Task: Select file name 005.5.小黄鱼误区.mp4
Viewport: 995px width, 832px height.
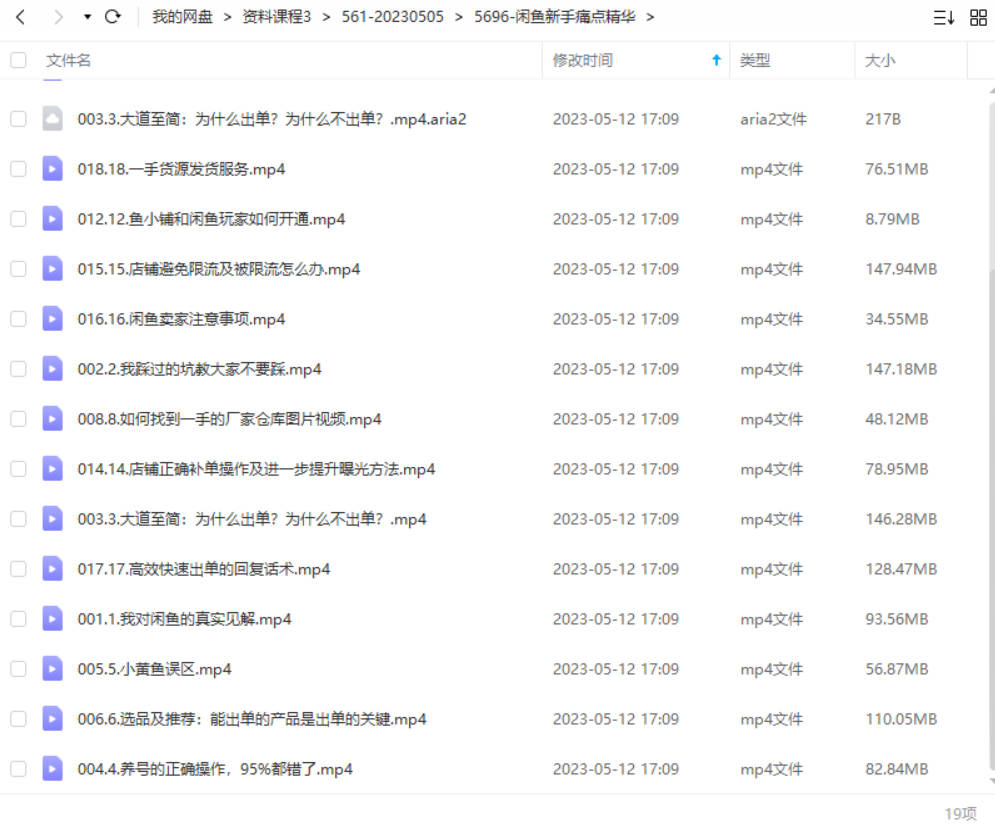Action: tap(154, 669)
